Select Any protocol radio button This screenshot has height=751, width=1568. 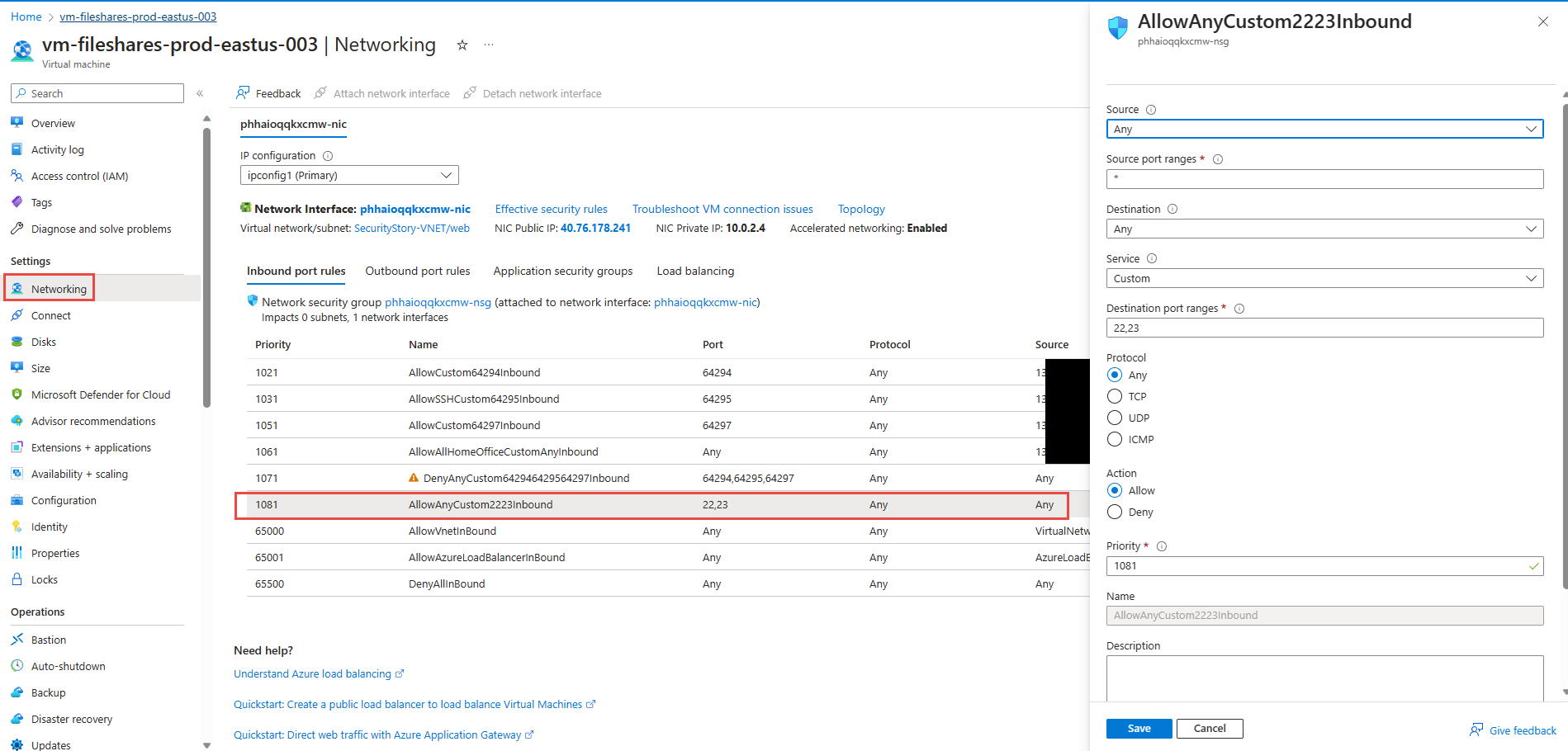(x=1115, y=375)
